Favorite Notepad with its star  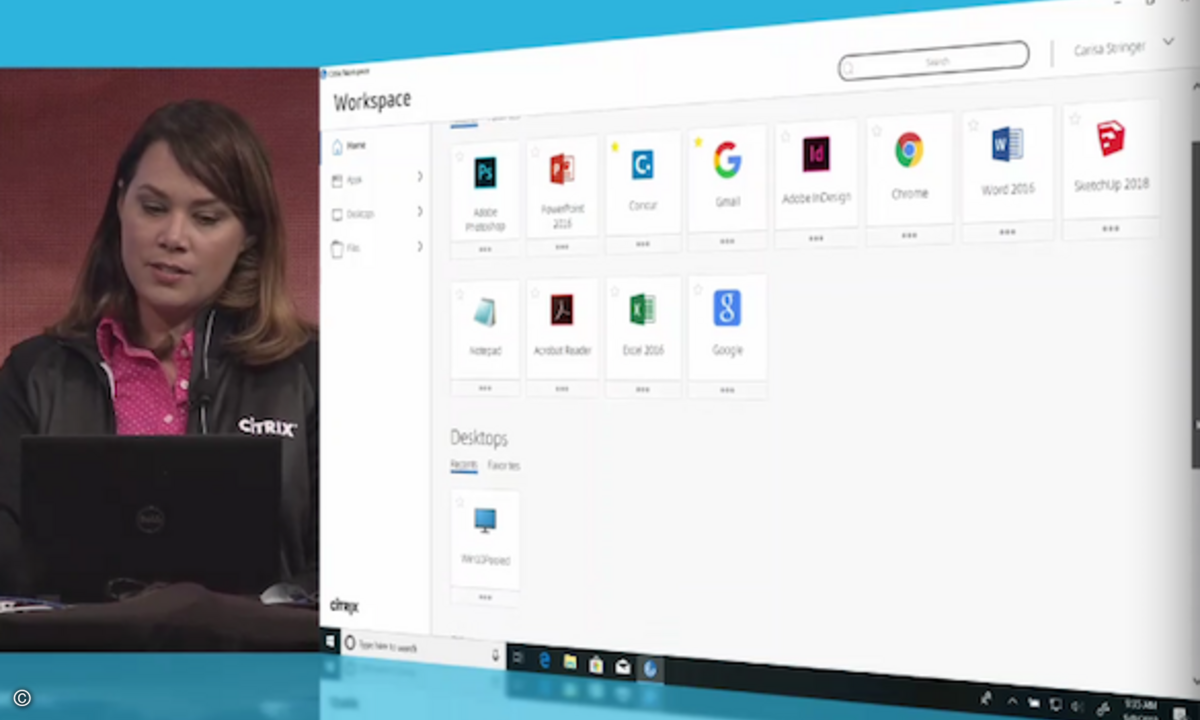(459, 294)
